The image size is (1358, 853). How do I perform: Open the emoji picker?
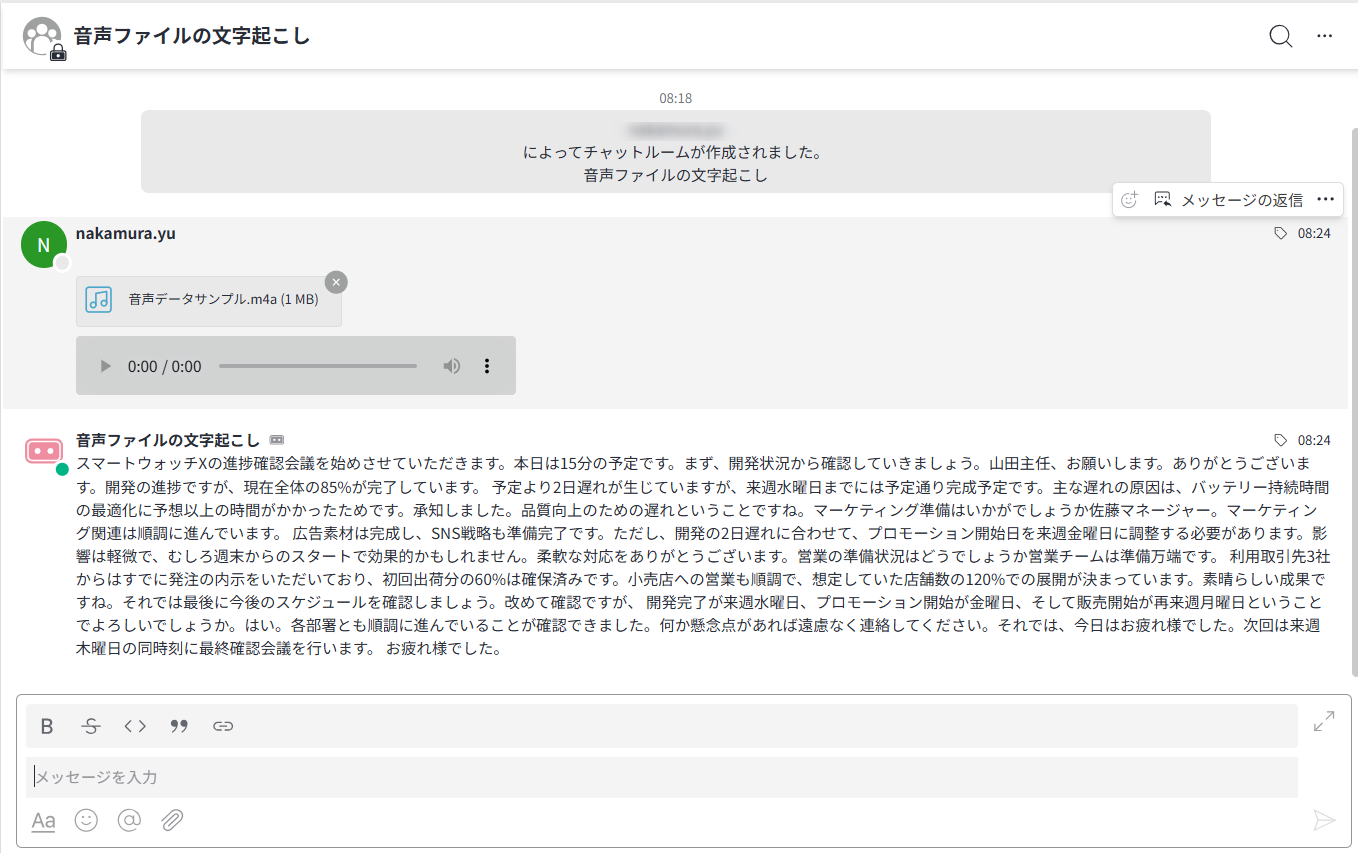point(87,821)
